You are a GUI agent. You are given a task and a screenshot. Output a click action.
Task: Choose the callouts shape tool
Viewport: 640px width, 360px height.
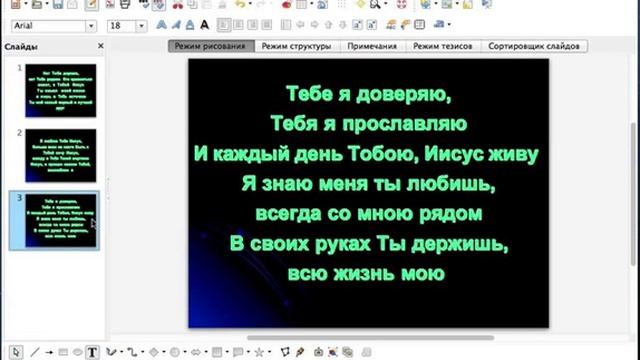tap(238, 352)
